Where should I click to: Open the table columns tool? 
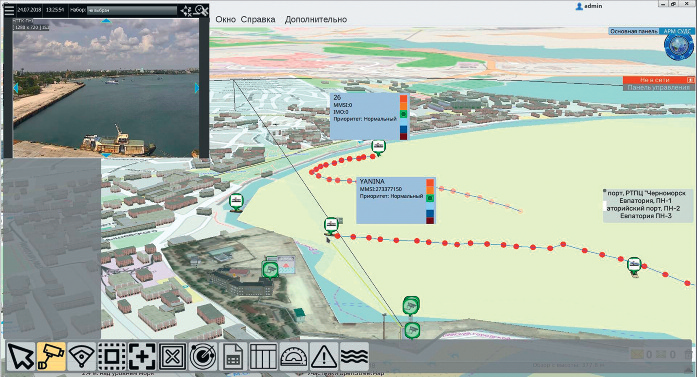(263, 356)
